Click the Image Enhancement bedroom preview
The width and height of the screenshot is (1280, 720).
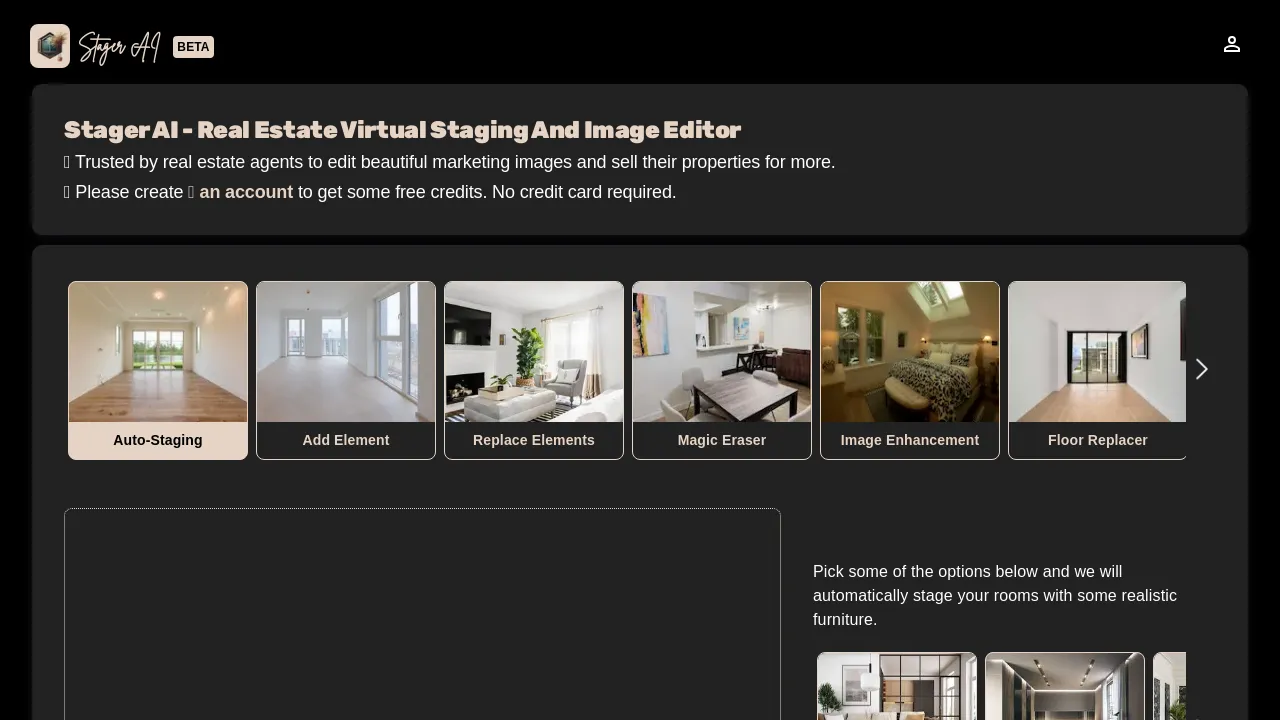909,352
